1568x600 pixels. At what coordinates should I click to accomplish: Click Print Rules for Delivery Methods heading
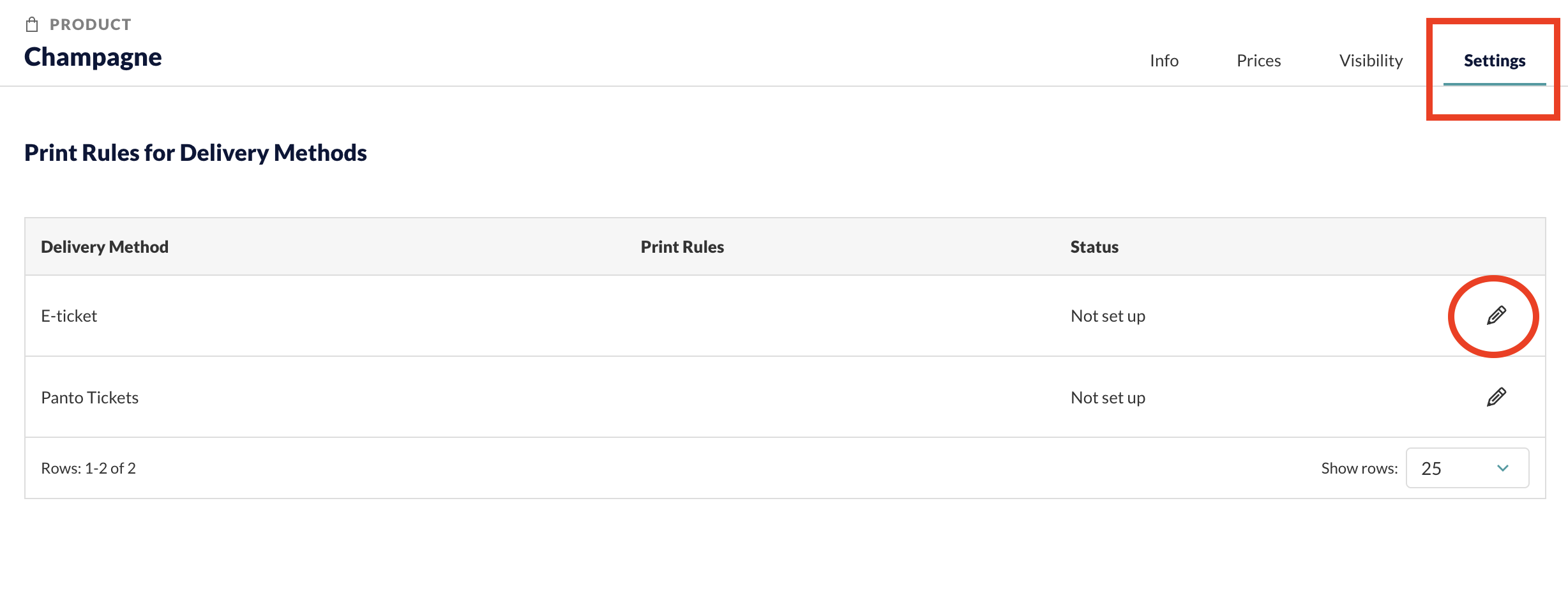pyautogui.click(x=195, y=153)
